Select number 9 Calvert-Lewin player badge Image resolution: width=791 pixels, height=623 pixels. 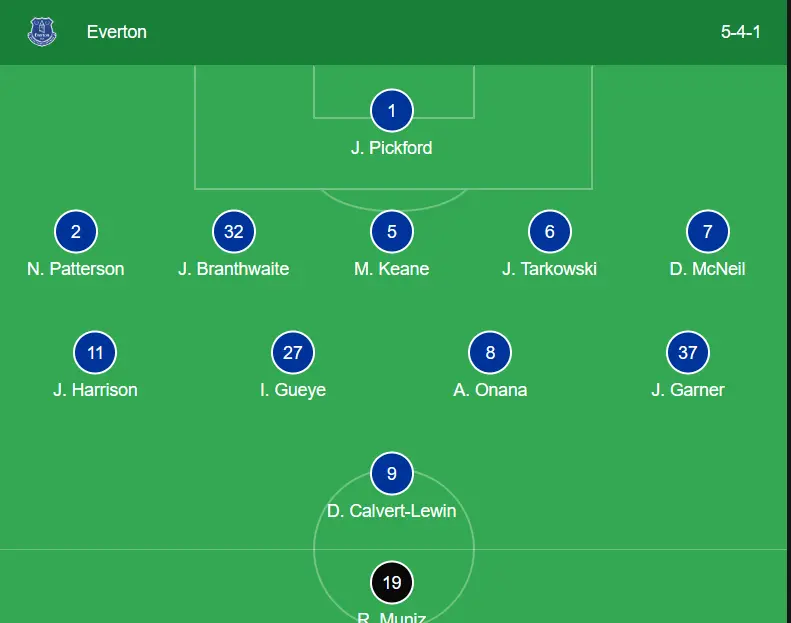[392, 474]
